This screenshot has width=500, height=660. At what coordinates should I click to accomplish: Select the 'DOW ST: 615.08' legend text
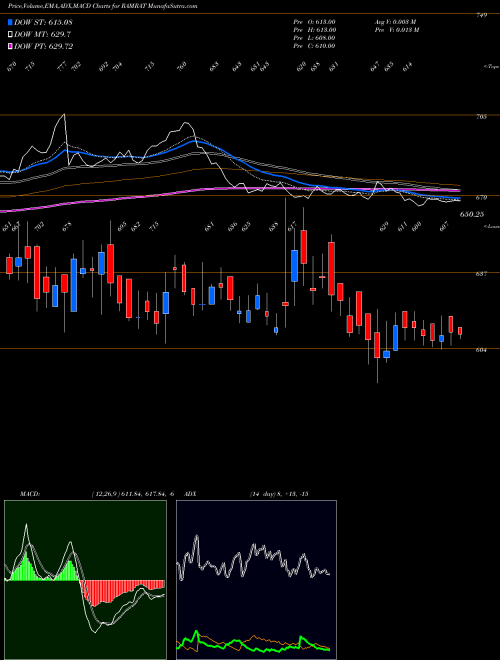click(44, 22)
